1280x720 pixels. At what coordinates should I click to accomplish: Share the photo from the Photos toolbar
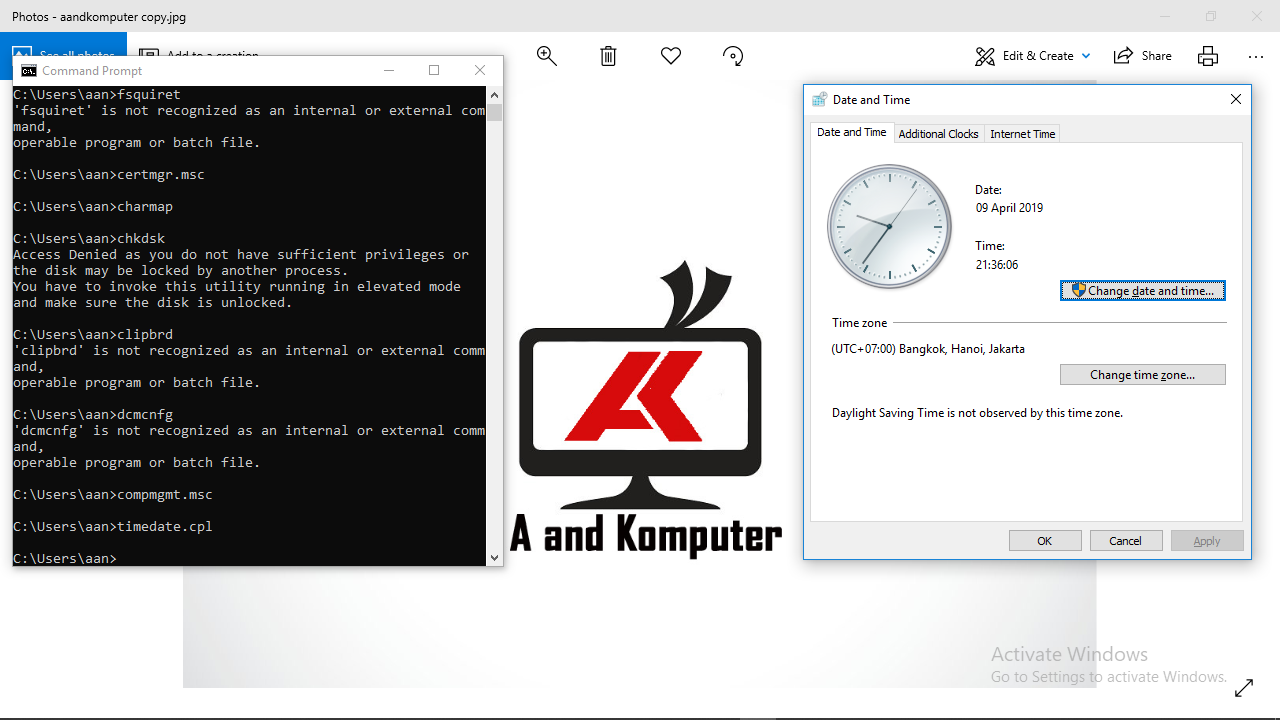[x=1142, y=56]
